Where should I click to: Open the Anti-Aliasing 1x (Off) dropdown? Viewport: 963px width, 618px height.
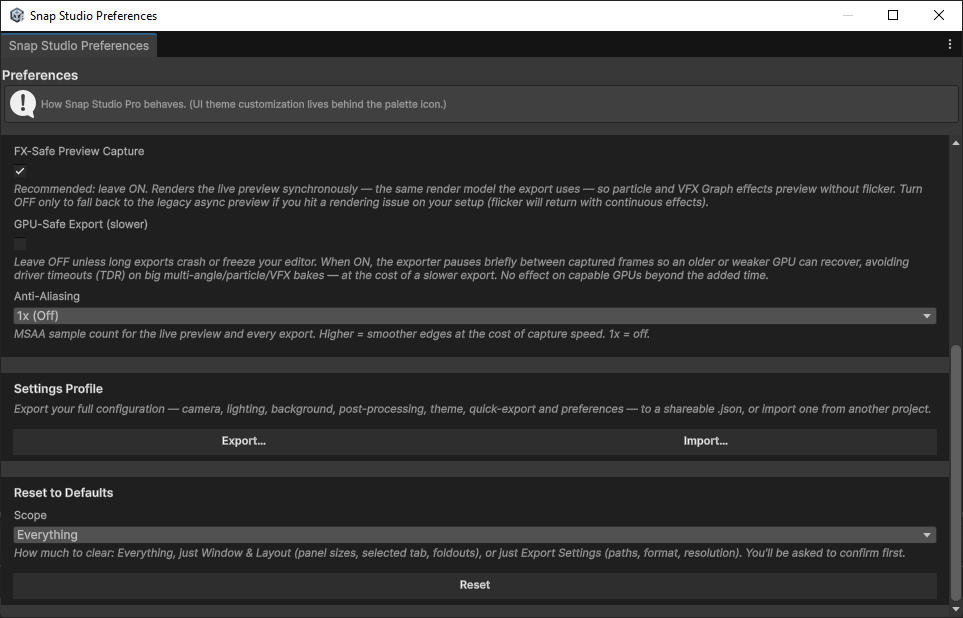pyautogui.click(x=475, y=316)
